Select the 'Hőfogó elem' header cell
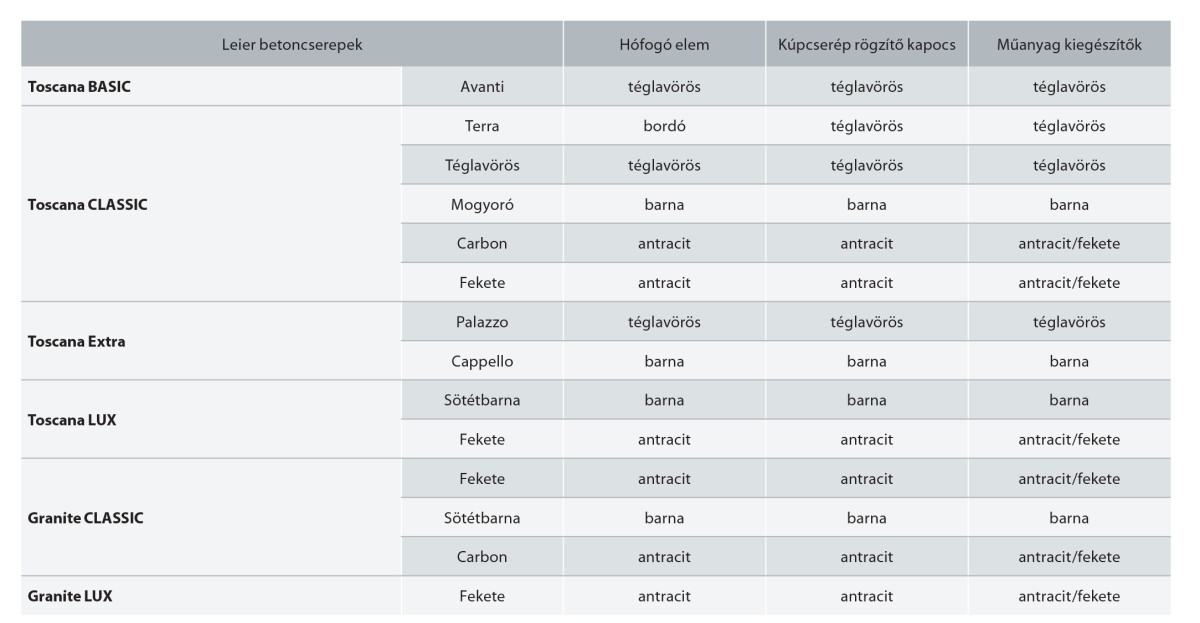 (664, 45)
